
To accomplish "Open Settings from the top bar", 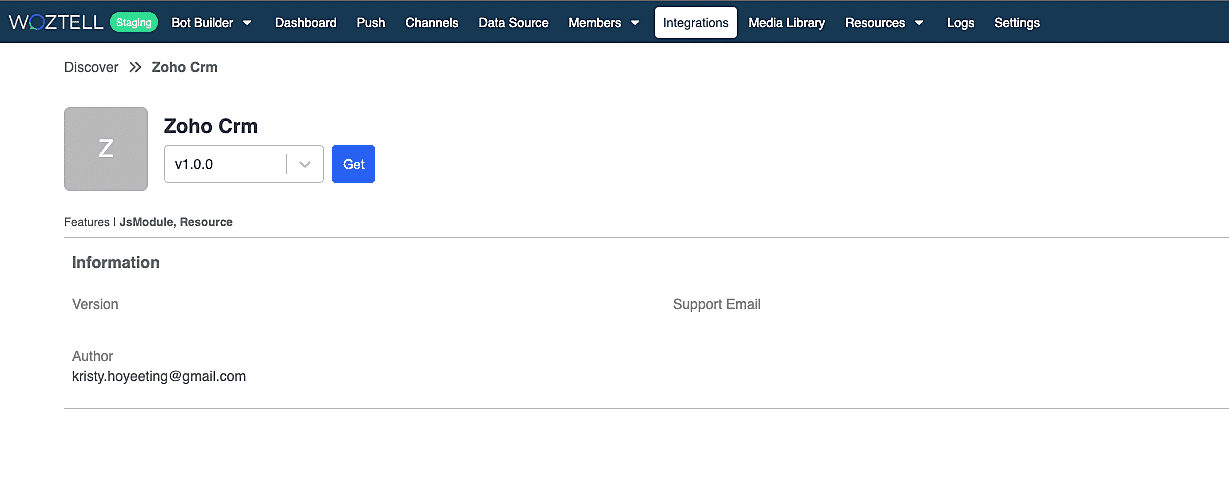I will tap(1017, 22).
